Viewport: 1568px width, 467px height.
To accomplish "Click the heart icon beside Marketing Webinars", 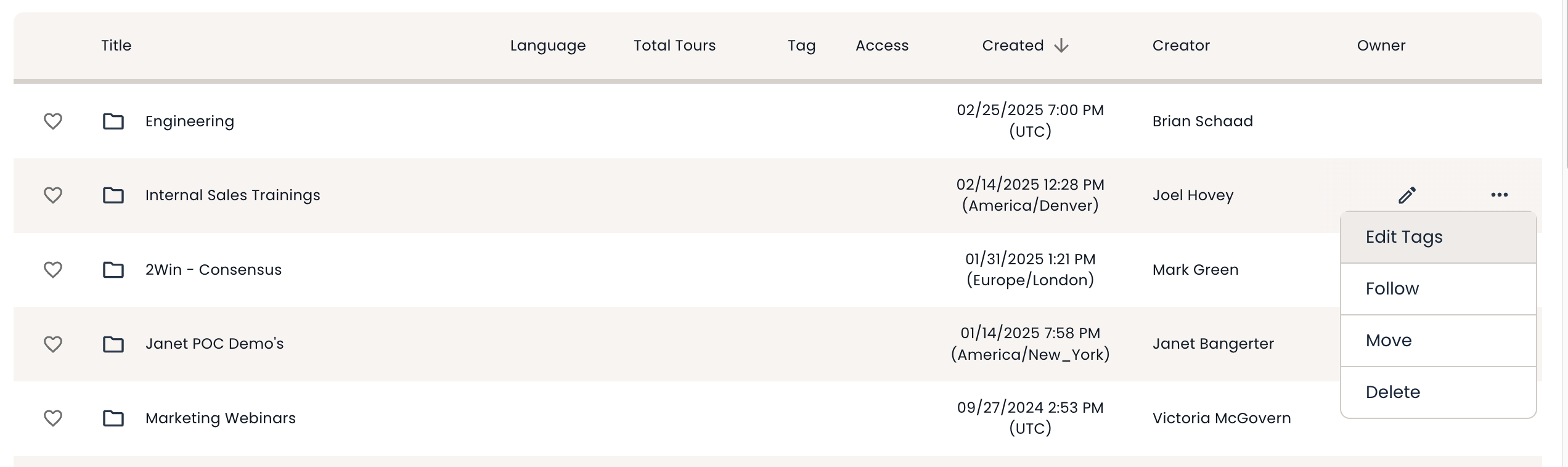I will tap(53, 418).
